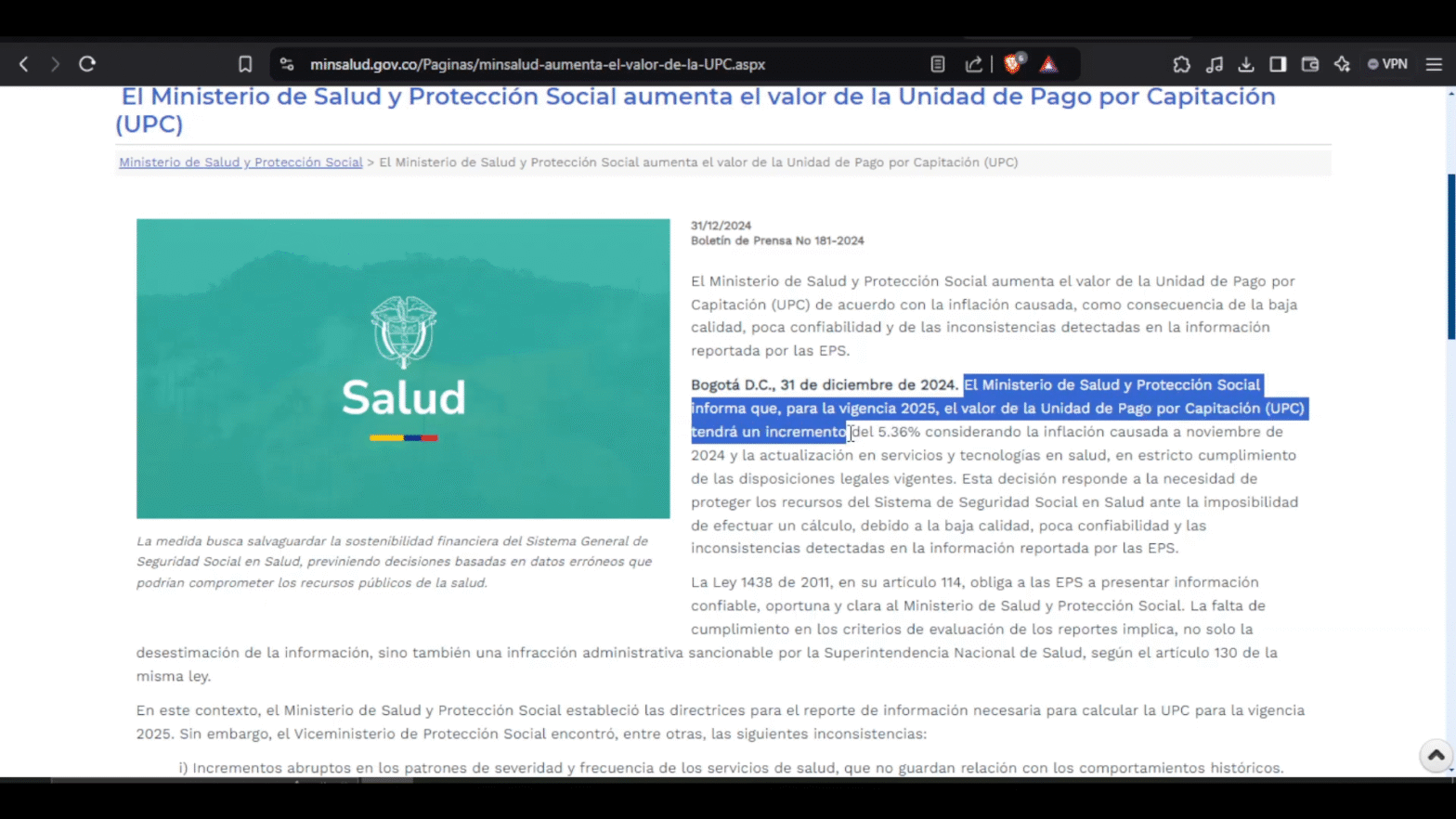The height and width of the screenshot is (819, 1456).
Task: Open the Brave Wallet icon
Action: pos(1310,64)
